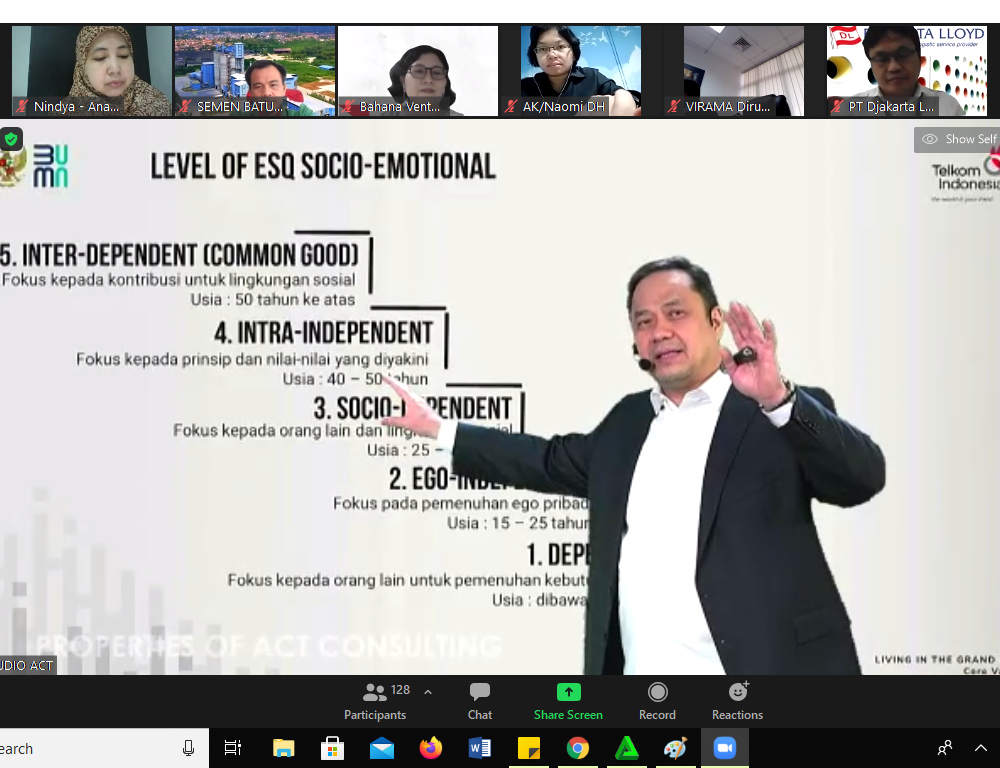1000x768 pixels.
Task: Open the Sticky Notes taskbar app
Action: [529, 748]
